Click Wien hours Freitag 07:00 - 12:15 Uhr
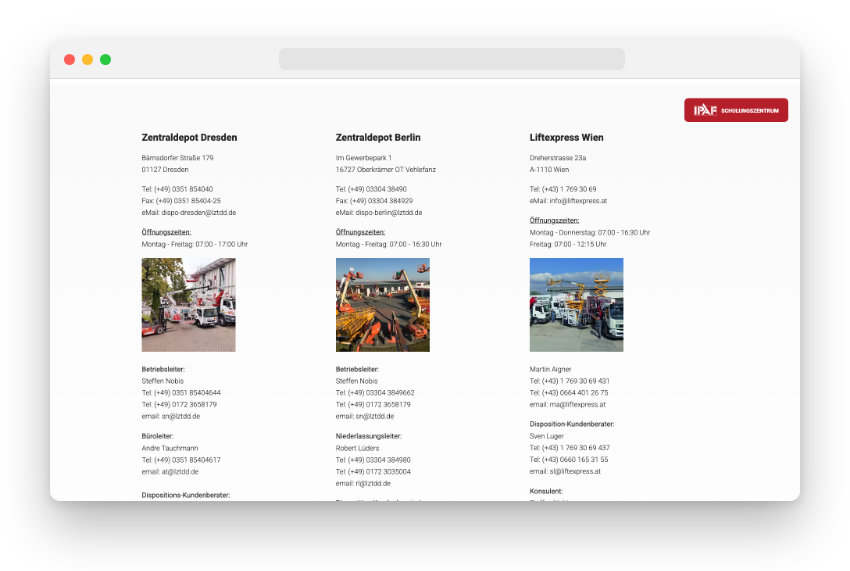Image resolution: width=850 pixels, height=571 pixels. point(568,244)
